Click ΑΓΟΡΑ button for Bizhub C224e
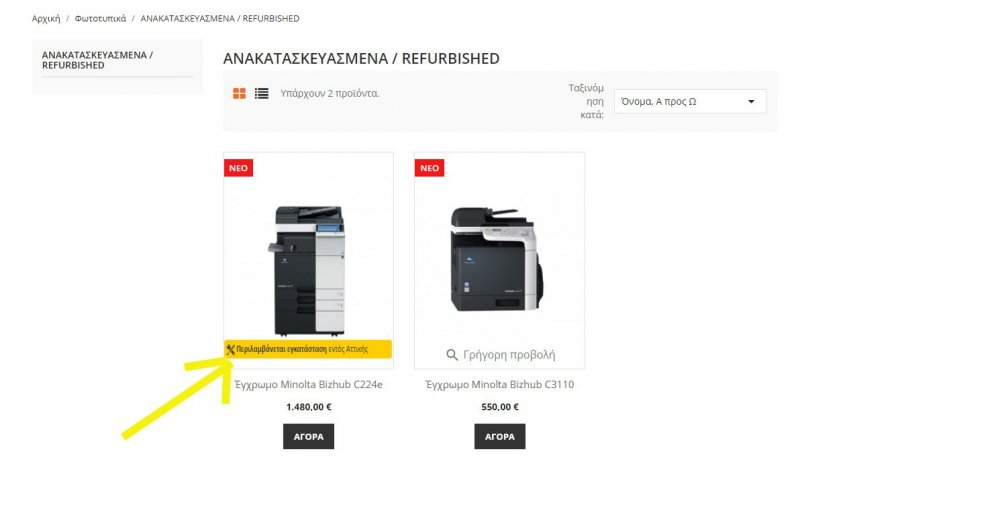Image resolution: width=1000 pixels, height=517 pixels. point(309,437)
